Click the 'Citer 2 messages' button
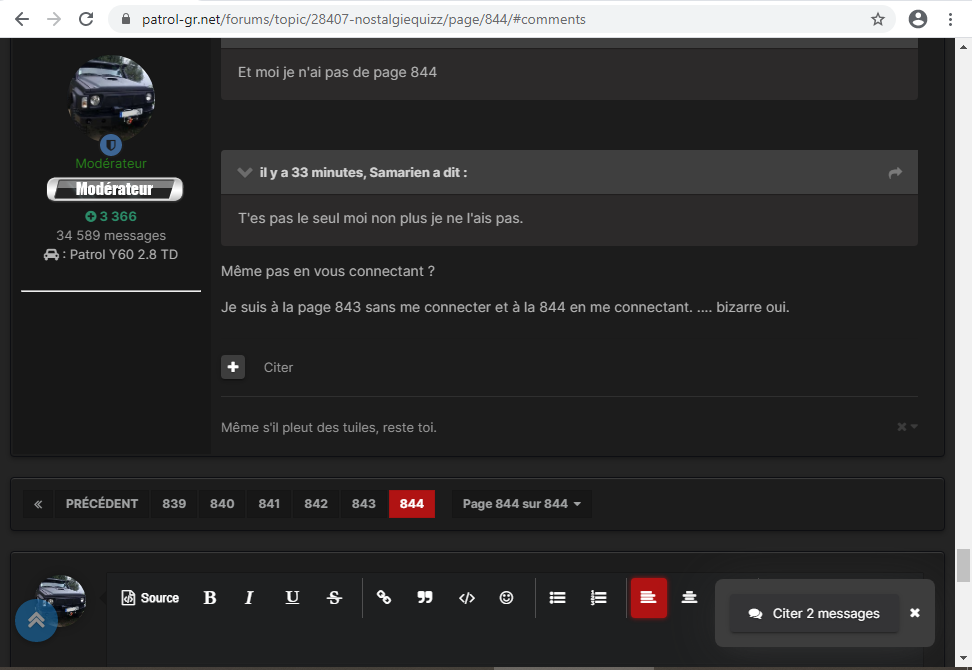This screenshot has height=670, width=972. pos(814,613)
